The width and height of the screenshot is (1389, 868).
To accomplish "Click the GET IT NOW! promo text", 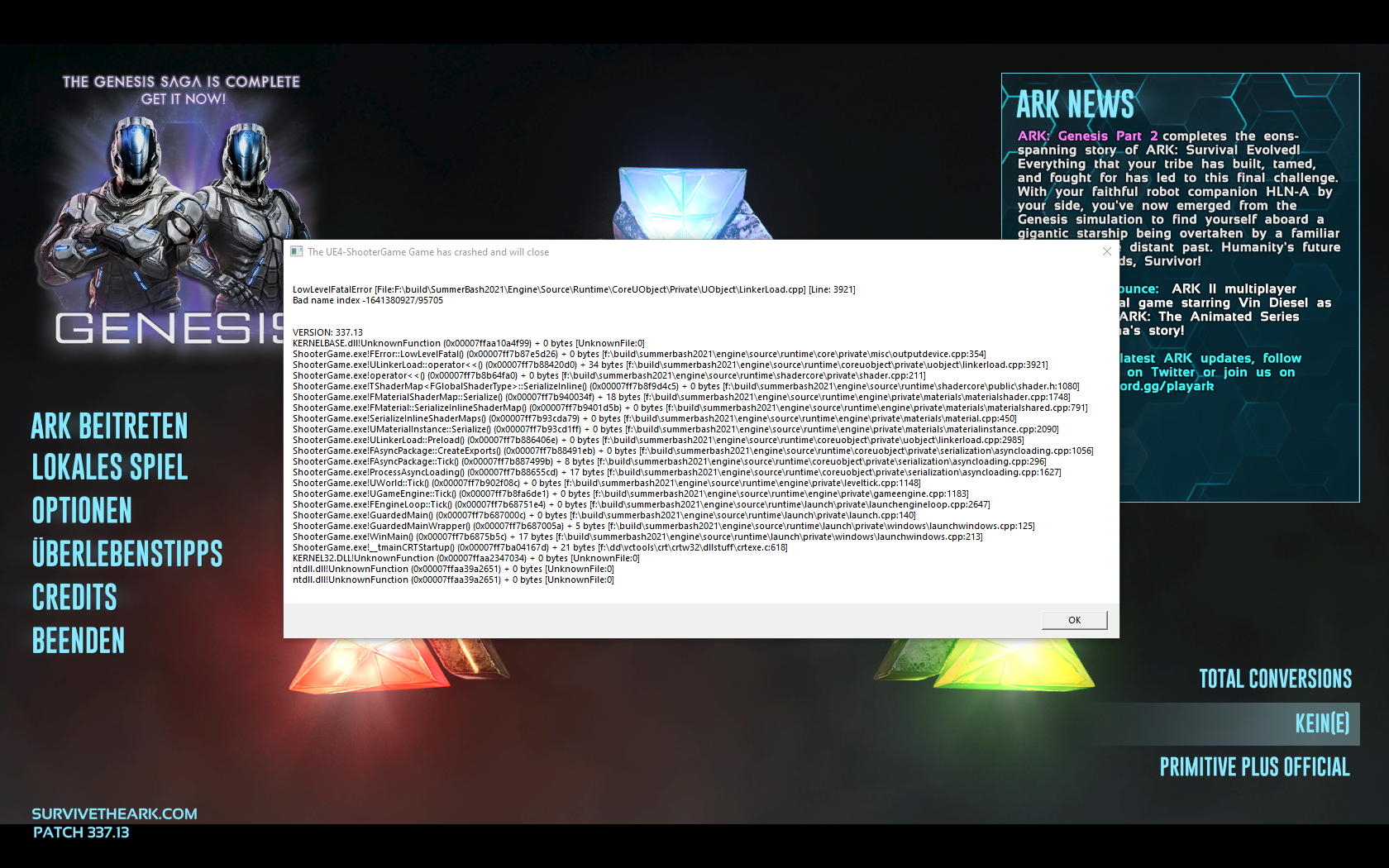I will [183, 99].
